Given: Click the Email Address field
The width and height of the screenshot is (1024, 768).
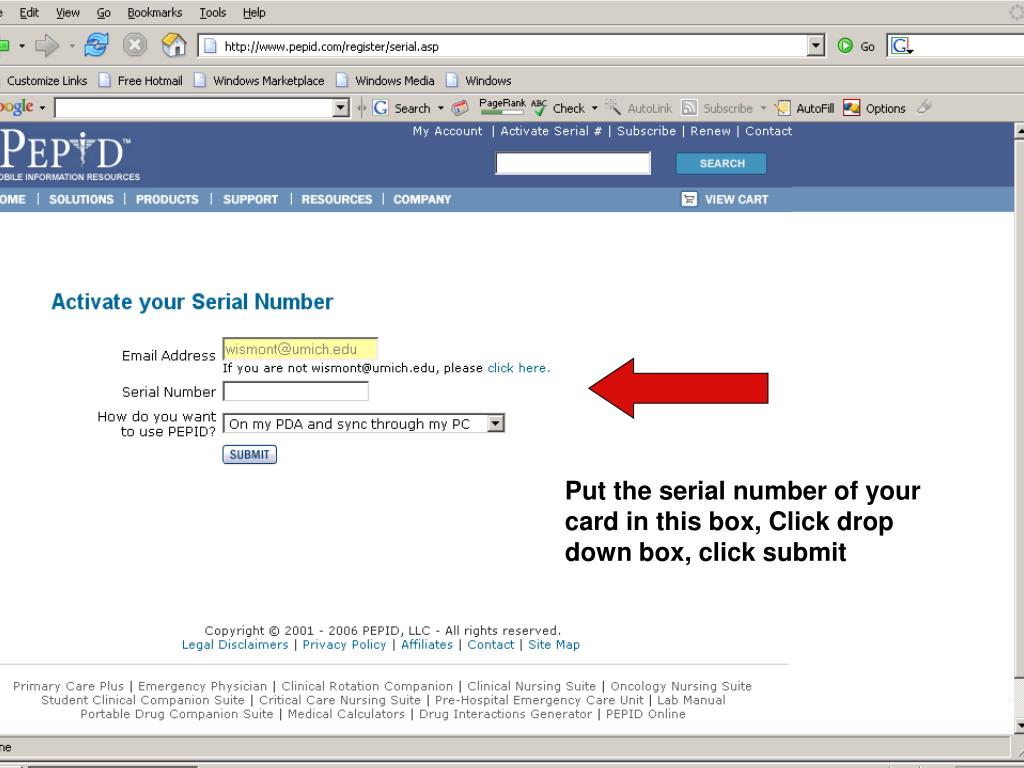Looking at the screenshot, I should click(300, 349).
